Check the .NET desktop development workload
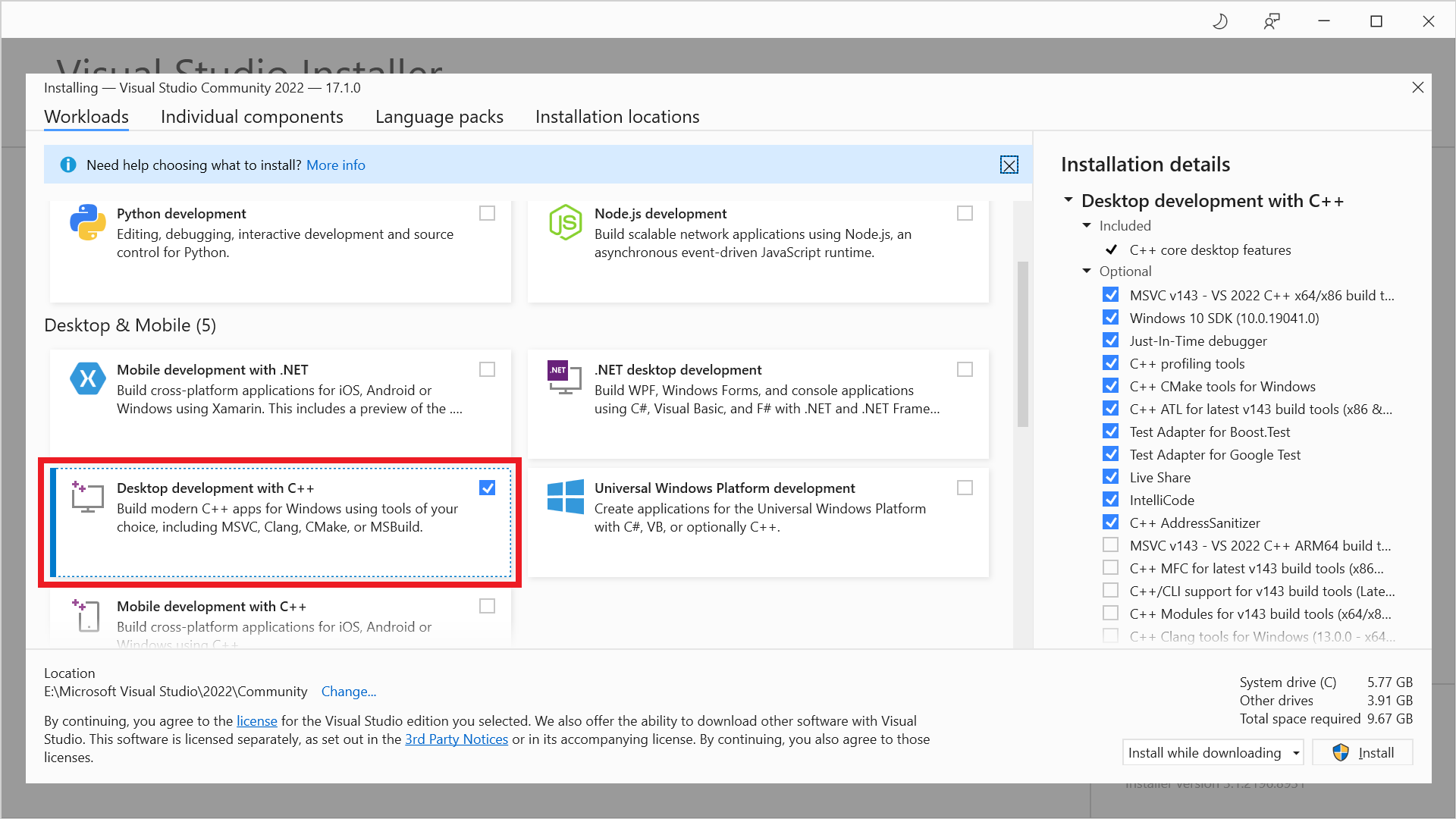The width and height of the screenshot is (1456, 819). [x=965, y=369]
